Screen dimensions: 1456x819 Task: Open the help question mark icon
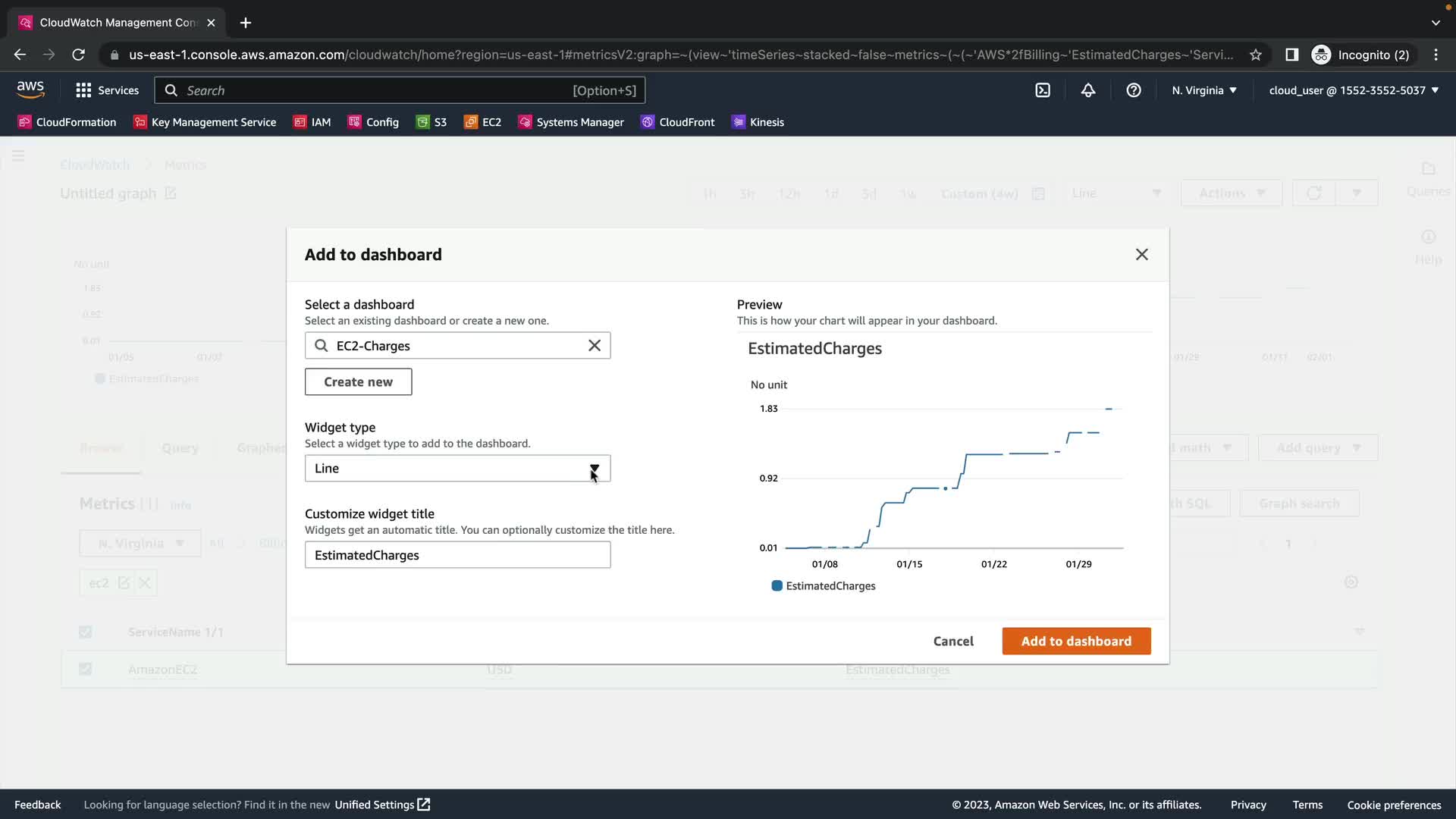(x=1134, y=90)
